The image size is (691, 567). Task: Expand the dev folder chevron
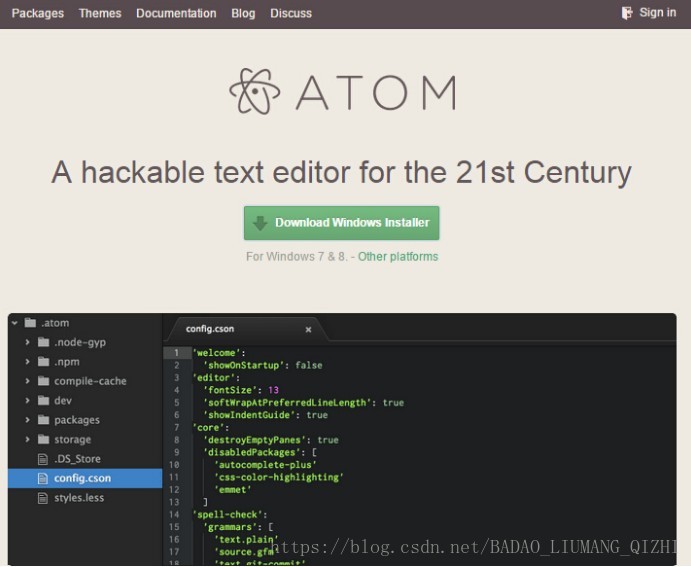[x=27, y=400]
